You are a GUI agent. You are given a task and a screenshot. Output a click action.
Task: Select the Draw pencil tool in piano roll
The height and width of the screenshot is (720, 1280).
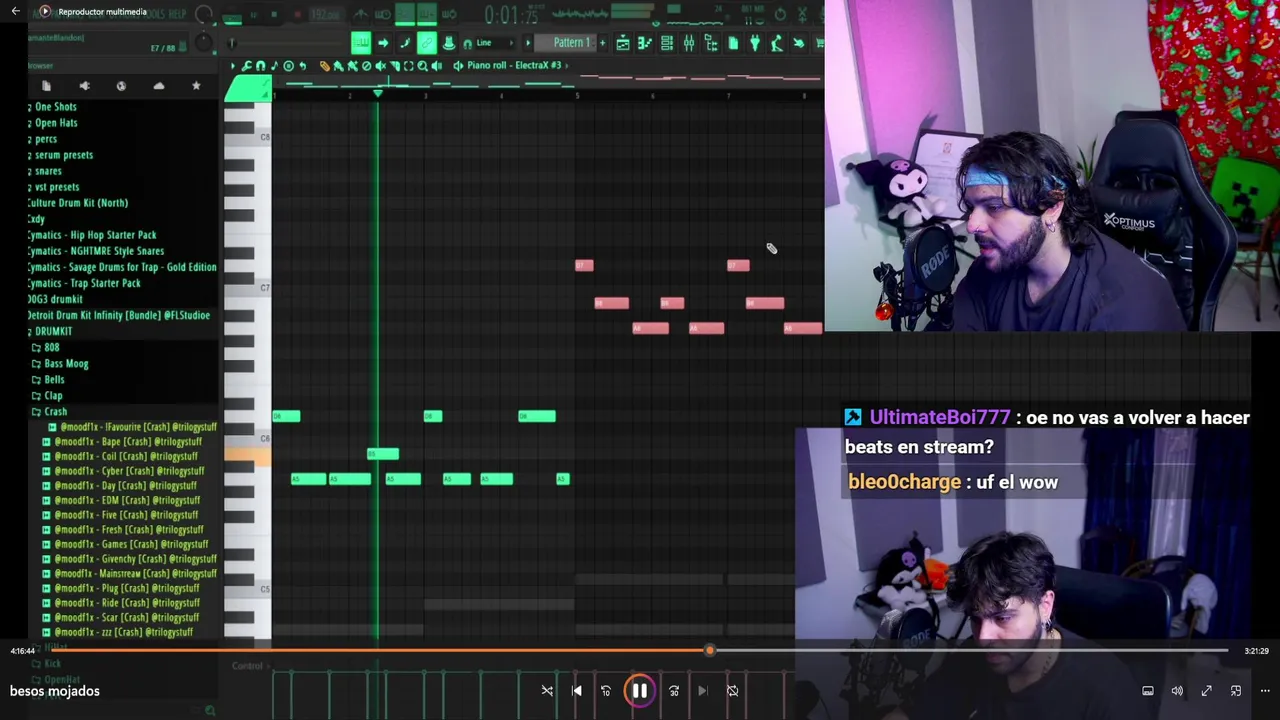coord(325,65)
